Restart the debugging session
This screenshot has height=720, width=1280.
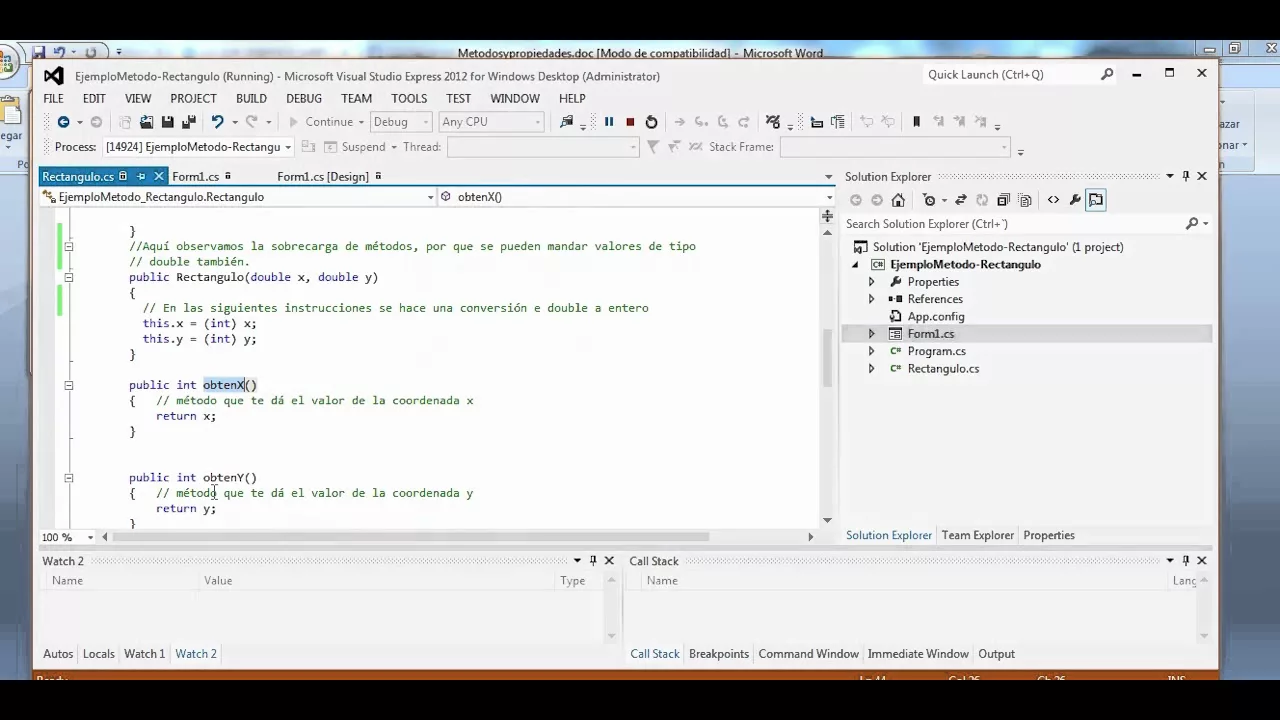(651, 122)
